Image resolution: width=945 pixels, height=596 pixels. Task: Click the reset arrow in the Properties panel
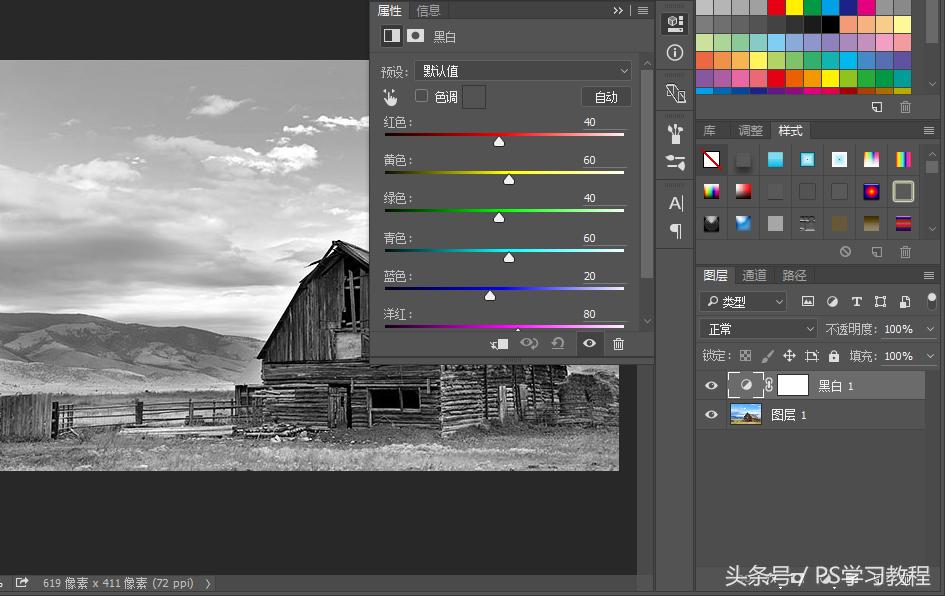(x=558, y=343)
